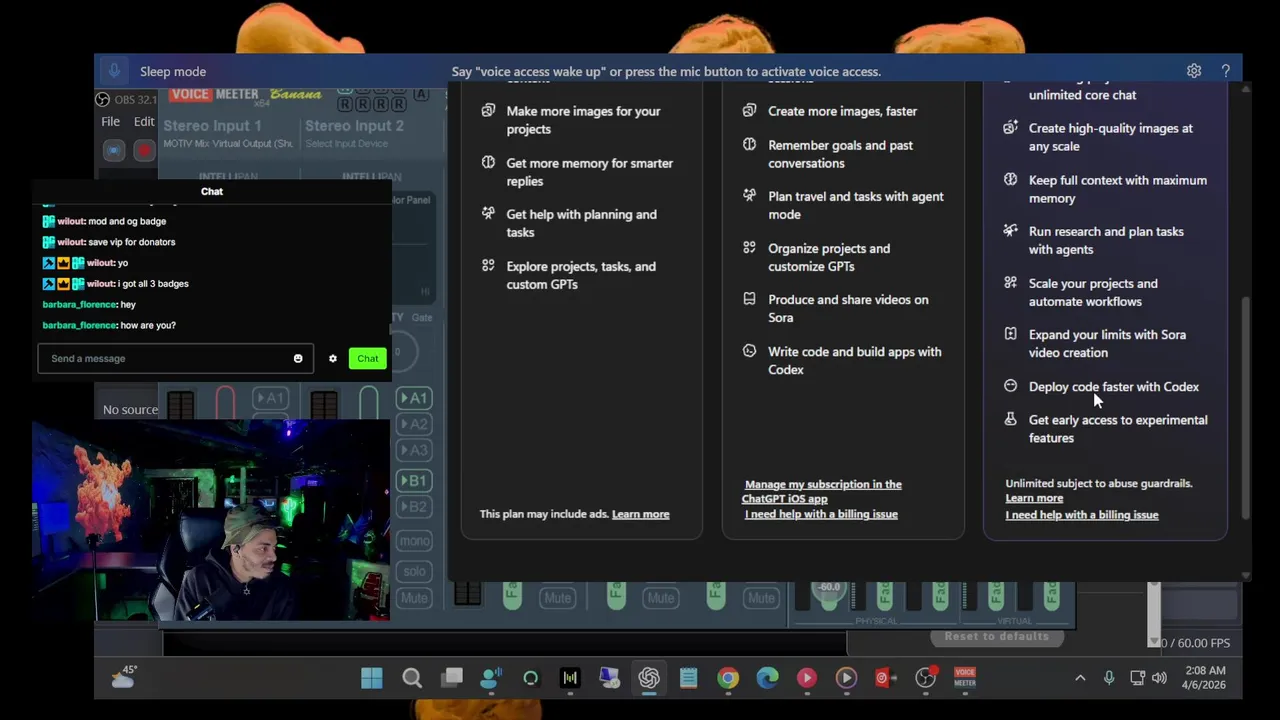Open Google Chrome from the taskbar
Screen dimensions: 1280x720
728,678
